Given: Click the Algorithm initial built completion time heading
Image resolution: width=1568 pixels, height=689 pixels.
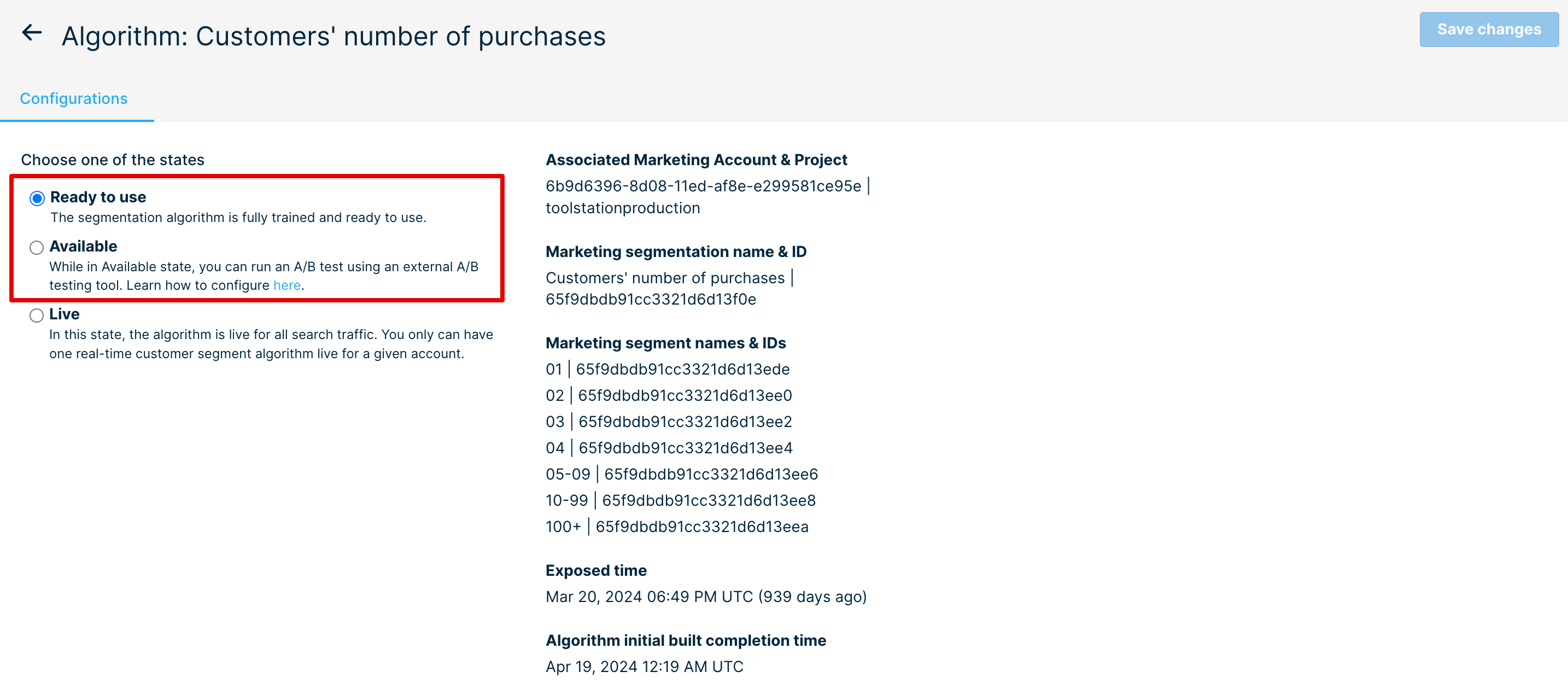Looking at the screenshot, I should 686,641.
